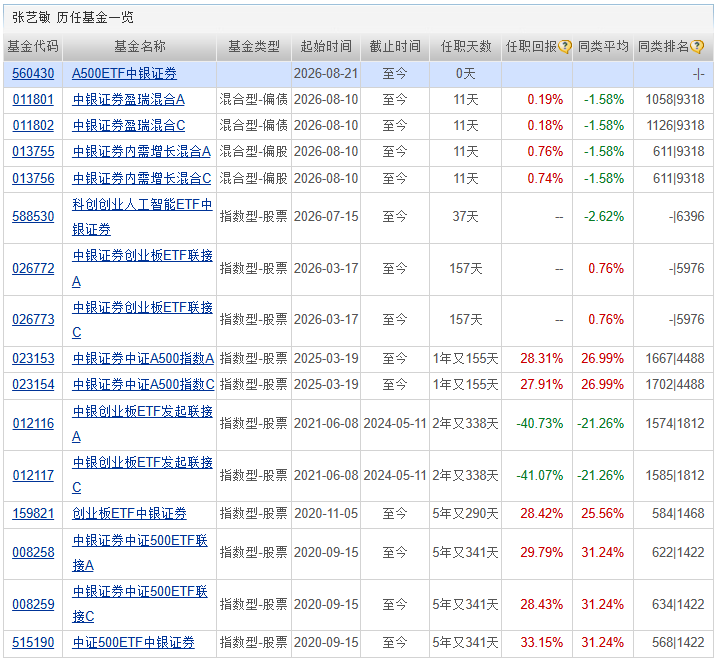The height and width of the screenshot is (662, 717).
Task: Click the 截止时间 column header
Action: click(395, 46)
